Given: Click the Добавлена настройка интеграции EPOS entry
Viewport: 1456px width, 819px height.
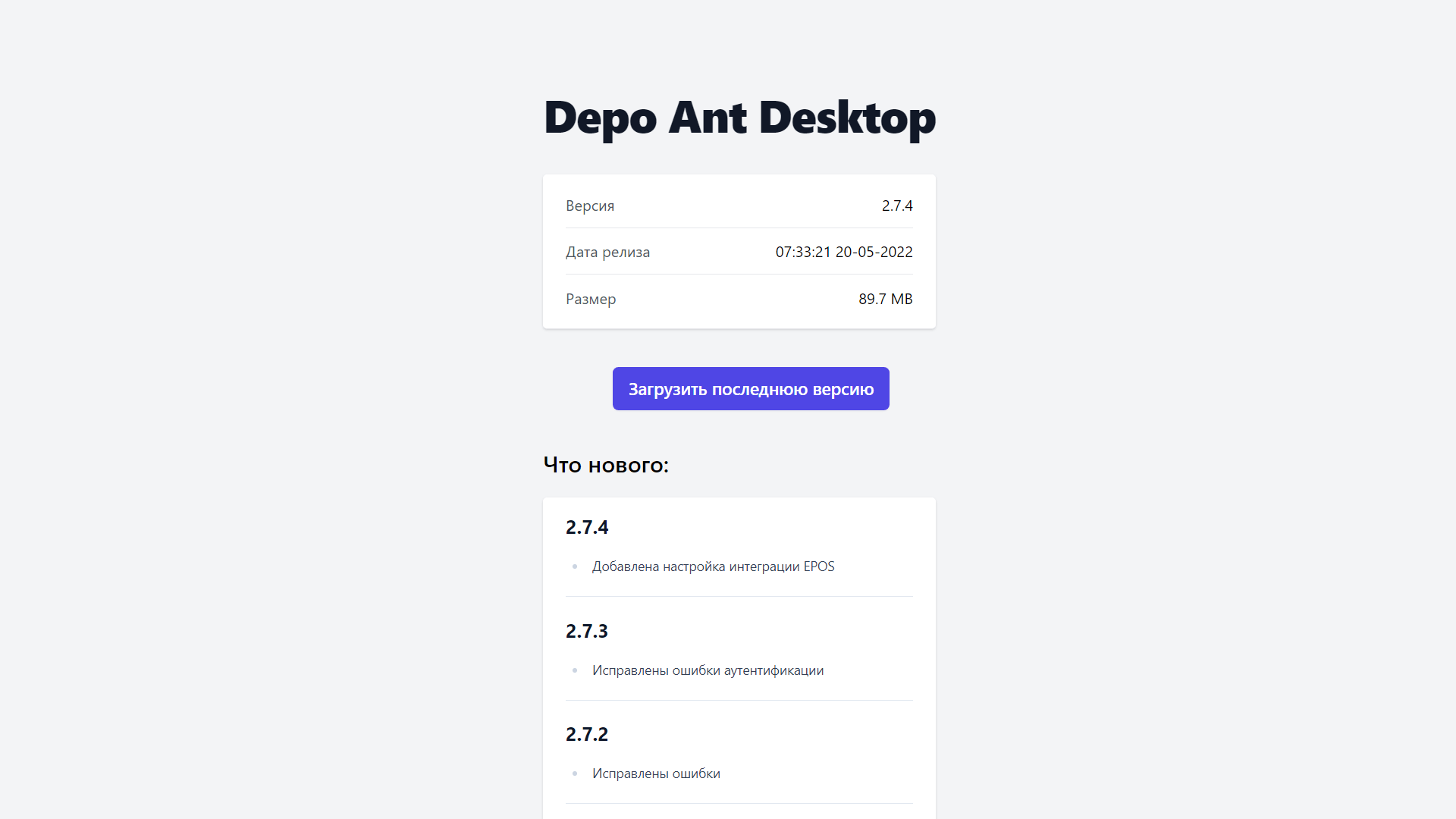Looking at the screenshot, I should click(x=713, y=566).
